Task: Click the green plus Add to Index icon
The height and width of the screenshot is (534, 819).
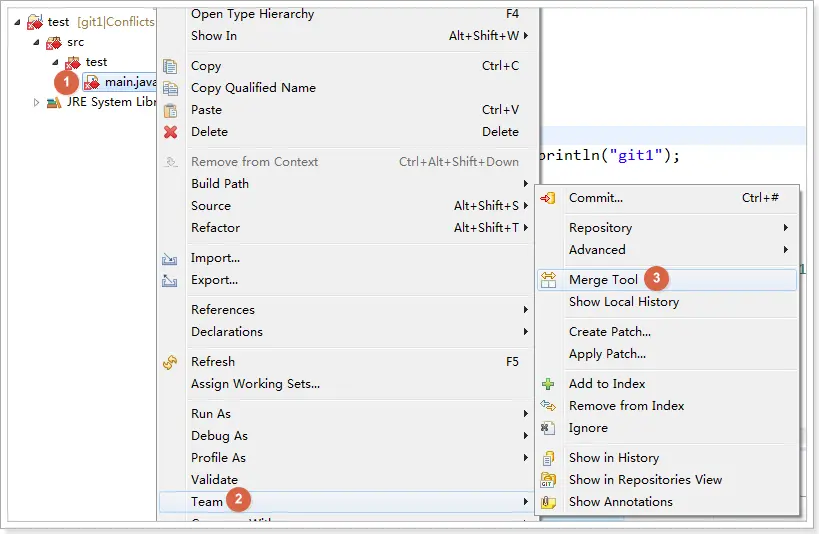Action: coord(548,384)
